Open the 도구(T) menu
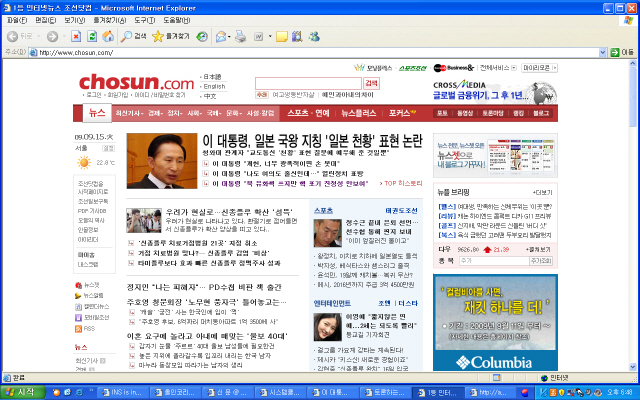This screenshot has width=640, height=400. pyautogui.click(x=144, y=20)
